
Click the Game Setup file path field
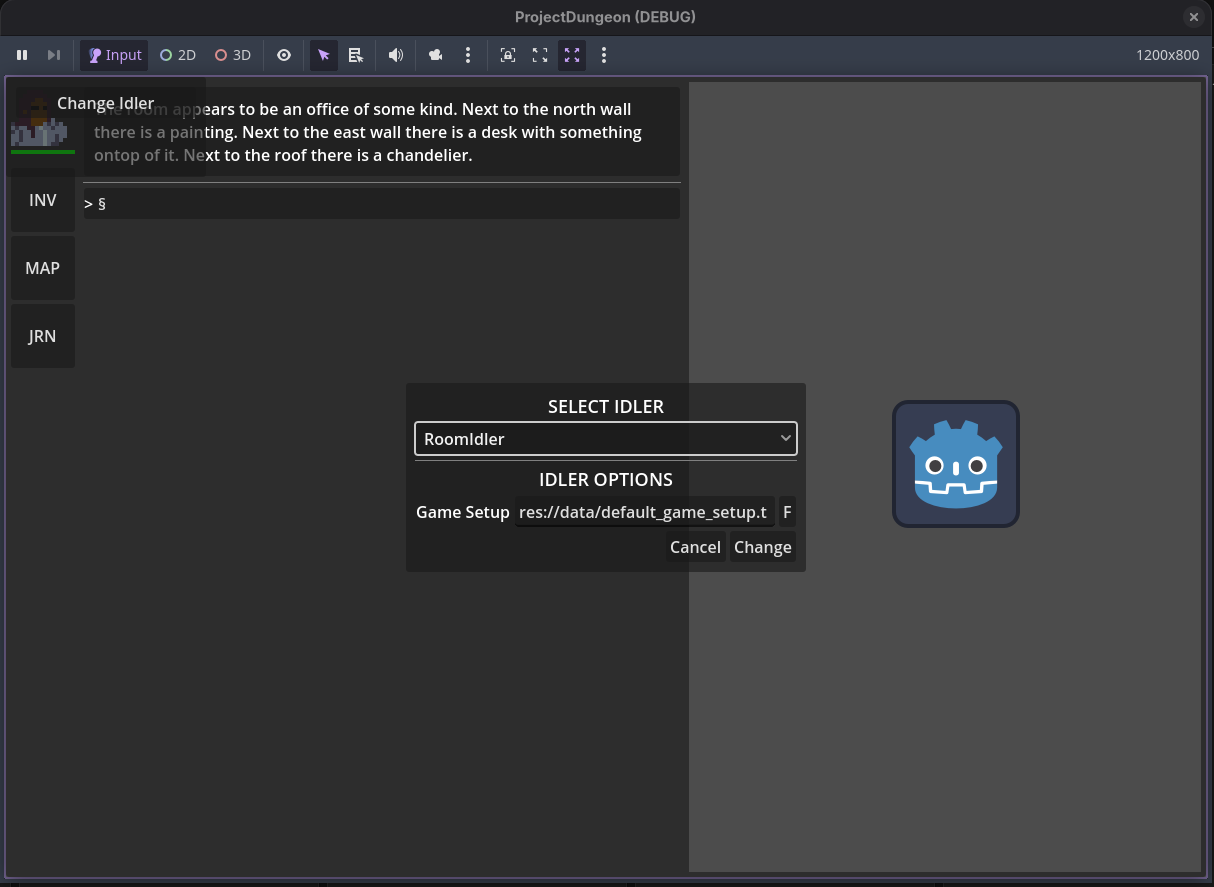(x=644, y=512)
